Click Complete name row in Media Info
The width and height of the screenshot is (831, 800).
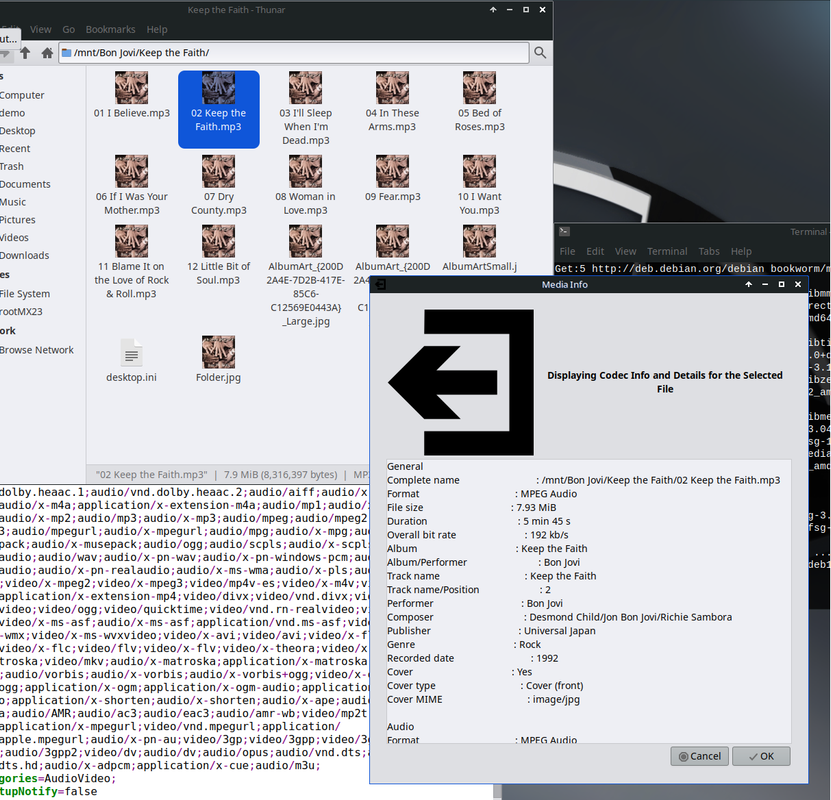click(584, 480)
